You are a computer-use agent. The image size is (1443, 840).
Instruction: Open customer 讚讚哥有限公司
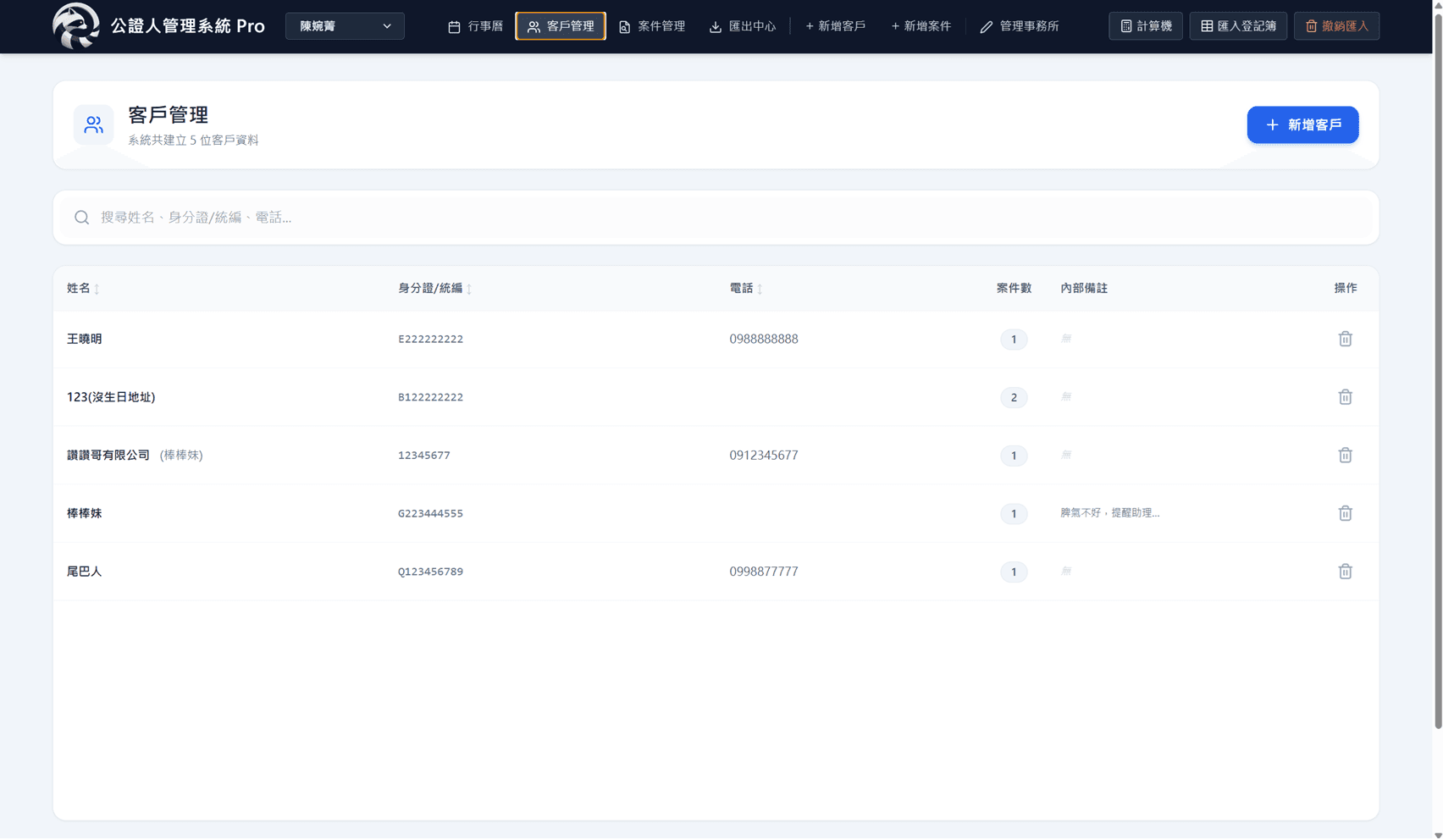(x=108, y=456)
